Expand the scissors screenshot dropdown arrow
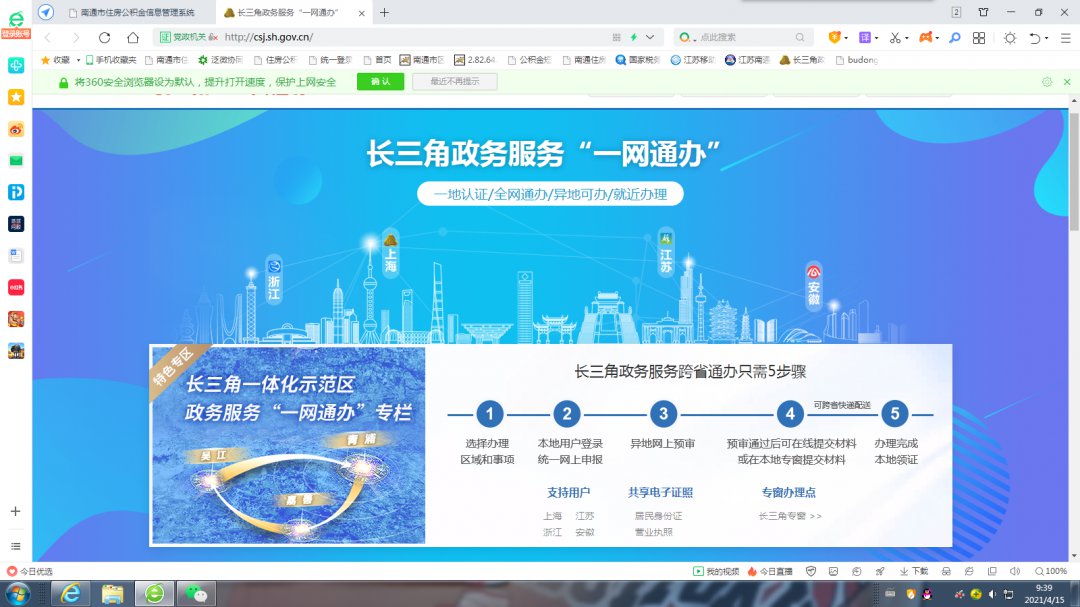Image resolution: width=1080 pixels, height=607 pixels. (906, 39)
